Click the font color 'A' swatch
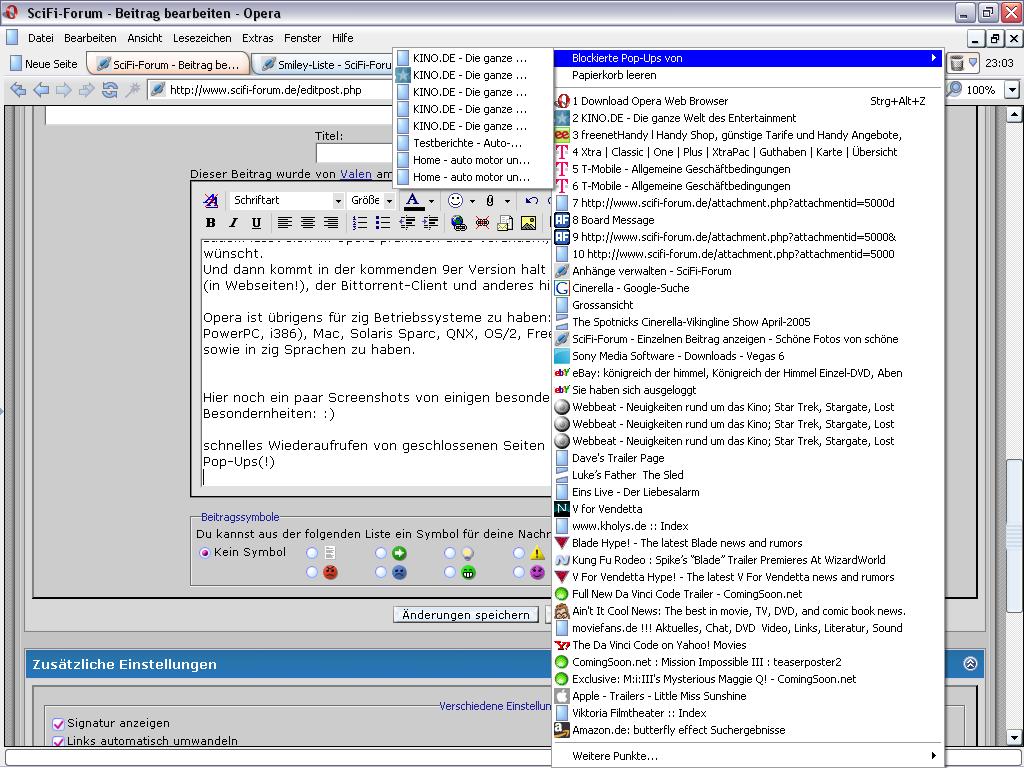Viewport: 1024px width, 768px height. [x=412, y=201]
